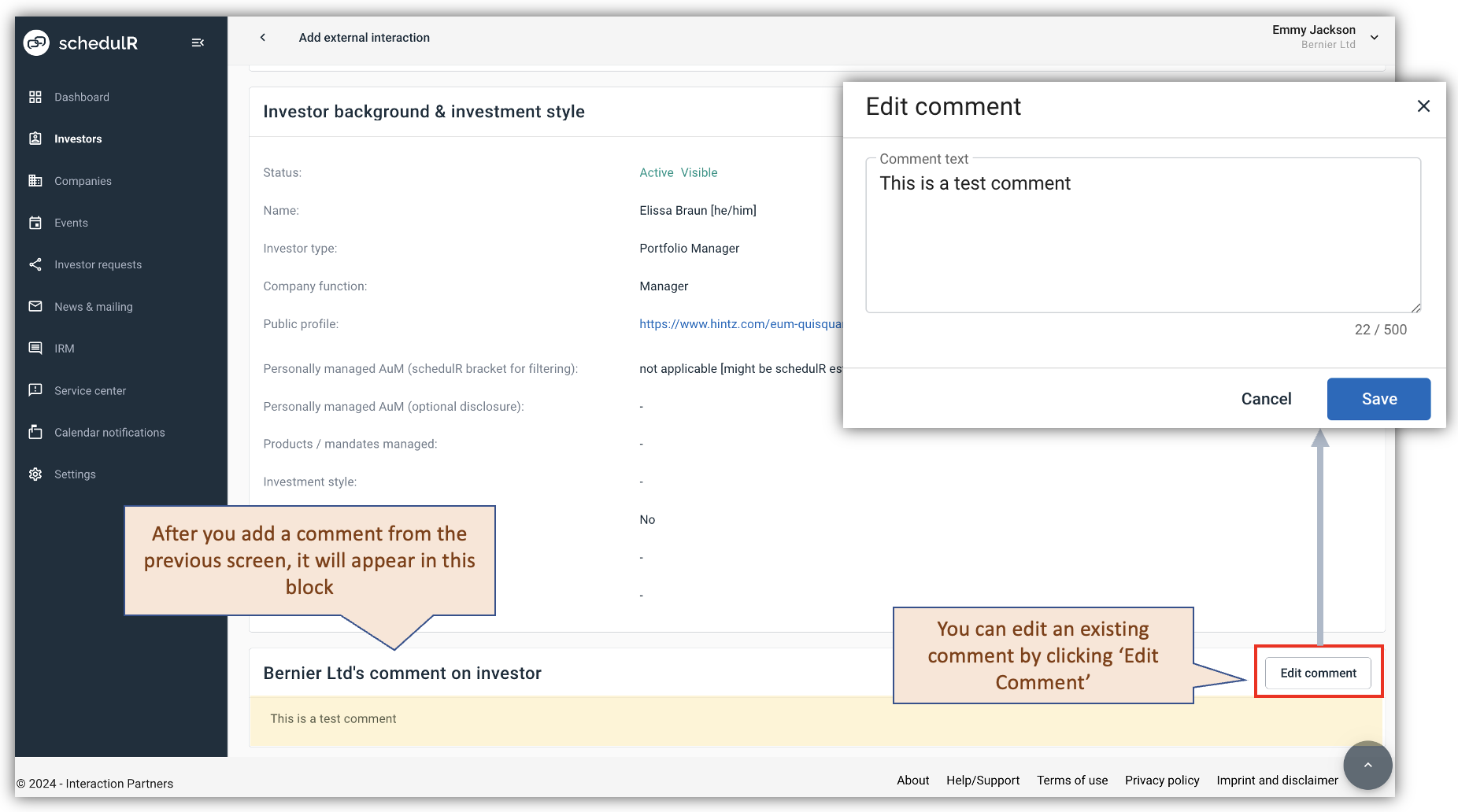Viewport: 1458px width, 812px height.
Task: Click the IRM document icon
Action: 35,348
